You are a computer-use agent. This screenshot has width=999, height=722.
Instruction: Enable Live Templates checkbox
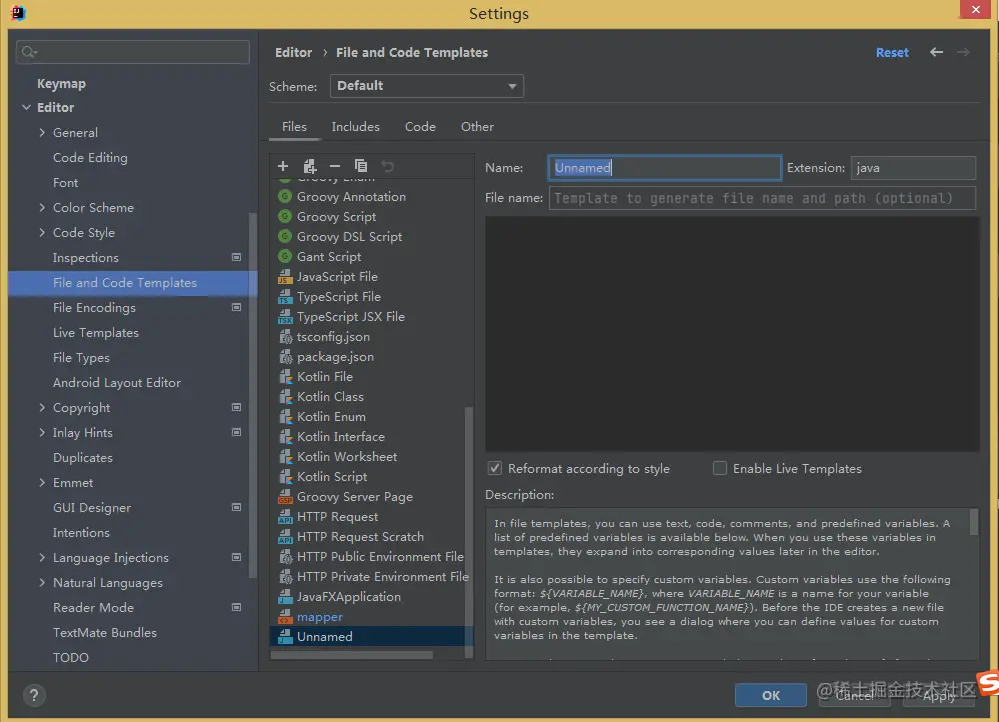tap(720, 468)
